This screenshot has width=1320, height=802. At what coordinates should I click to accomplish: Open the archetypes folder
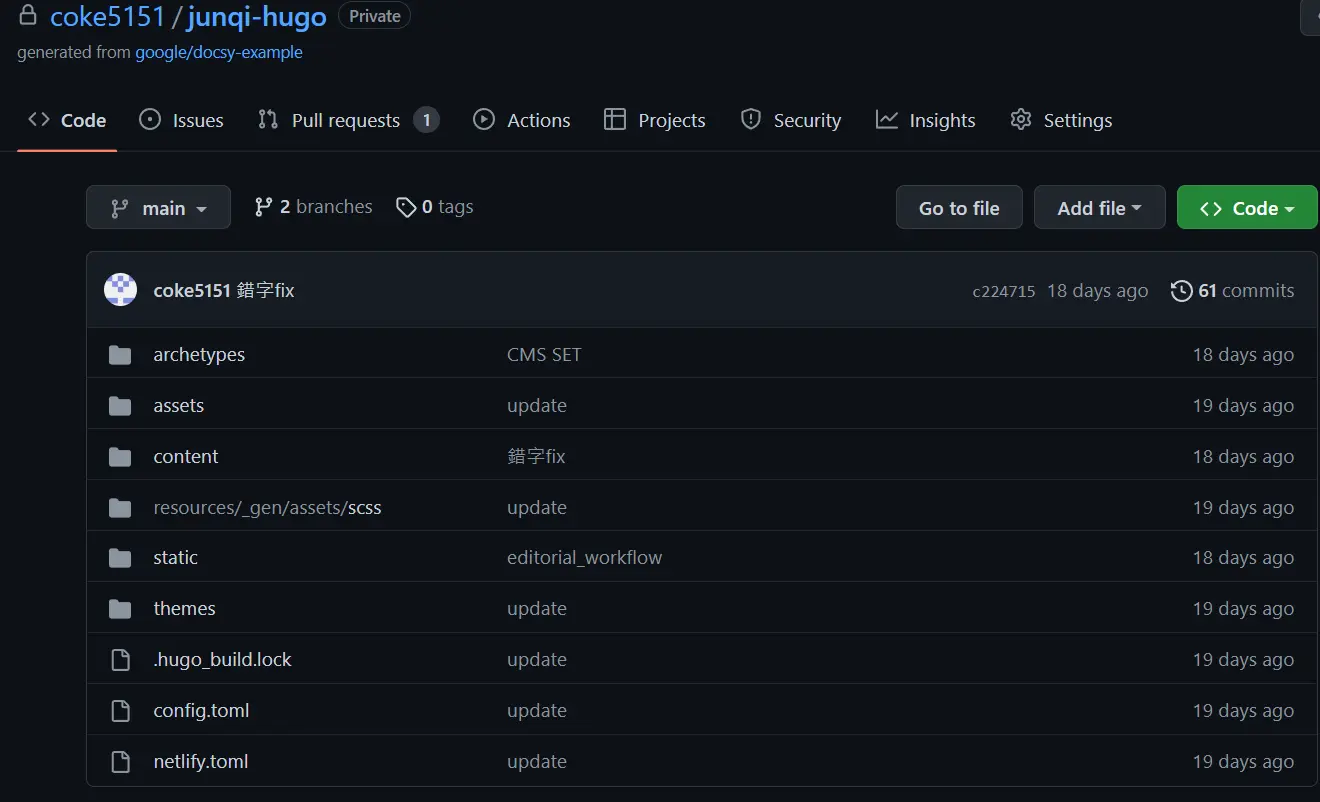point(199,355)
